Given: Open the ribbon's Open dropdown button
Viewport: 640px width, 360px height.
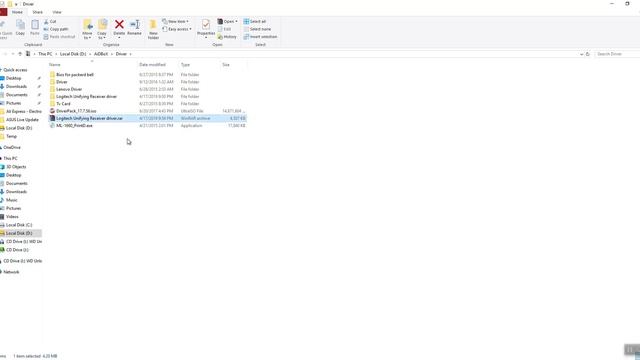Looking at the screenshot, I should pos(227,21).
